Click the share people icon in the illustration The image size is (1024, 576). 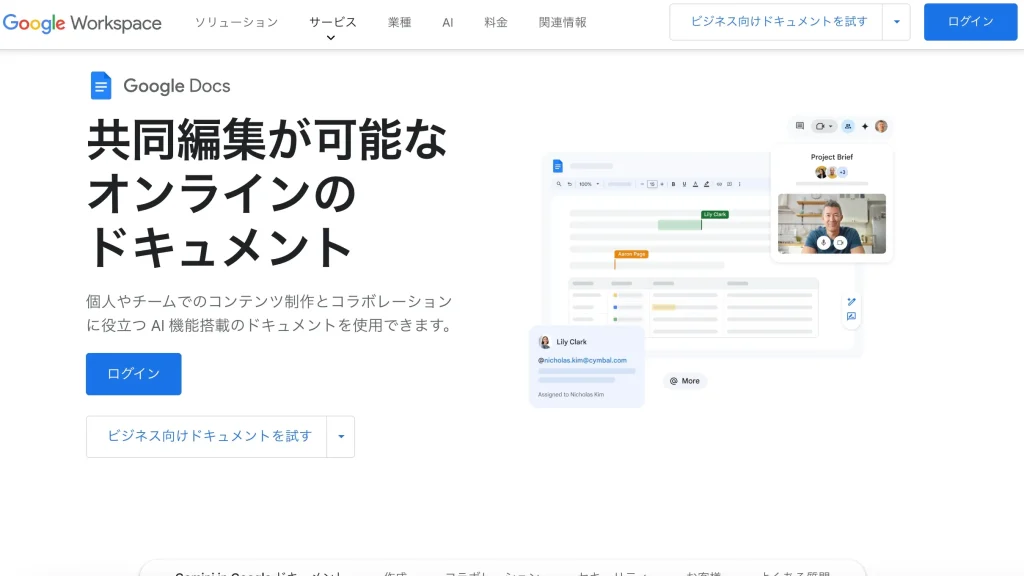[848, 126]
